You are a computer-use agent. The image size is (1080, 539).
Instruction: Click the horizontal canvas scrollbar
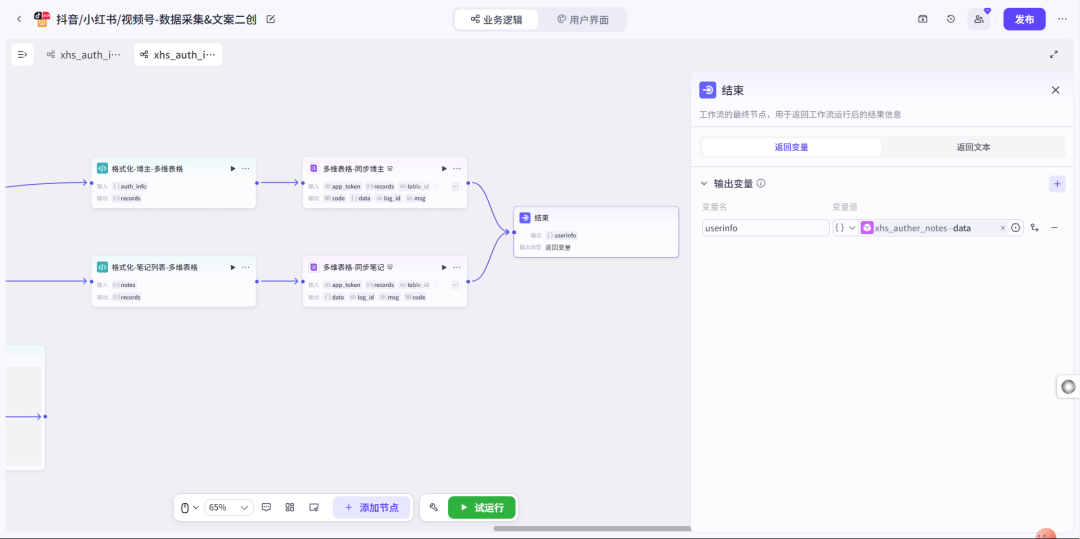point(590,528)
